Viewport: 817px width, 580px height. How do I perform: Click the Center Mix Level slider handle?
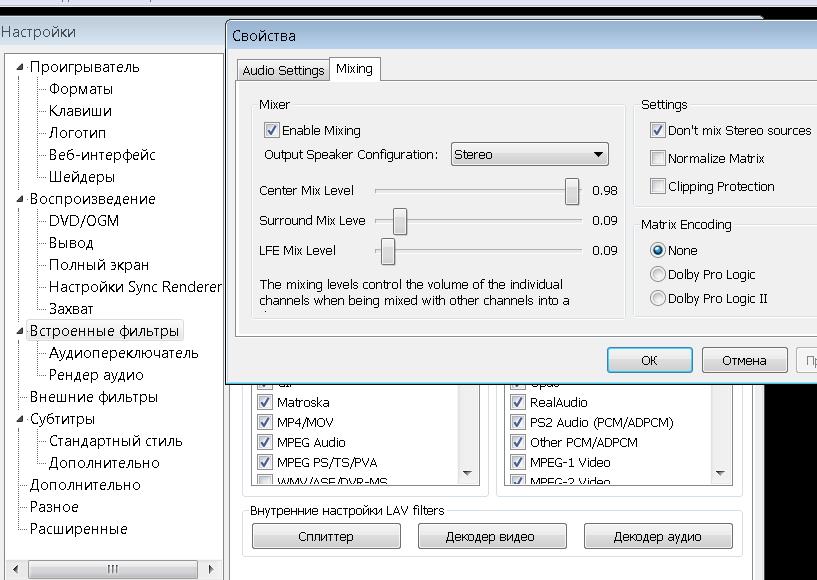[x=571, y=190]
